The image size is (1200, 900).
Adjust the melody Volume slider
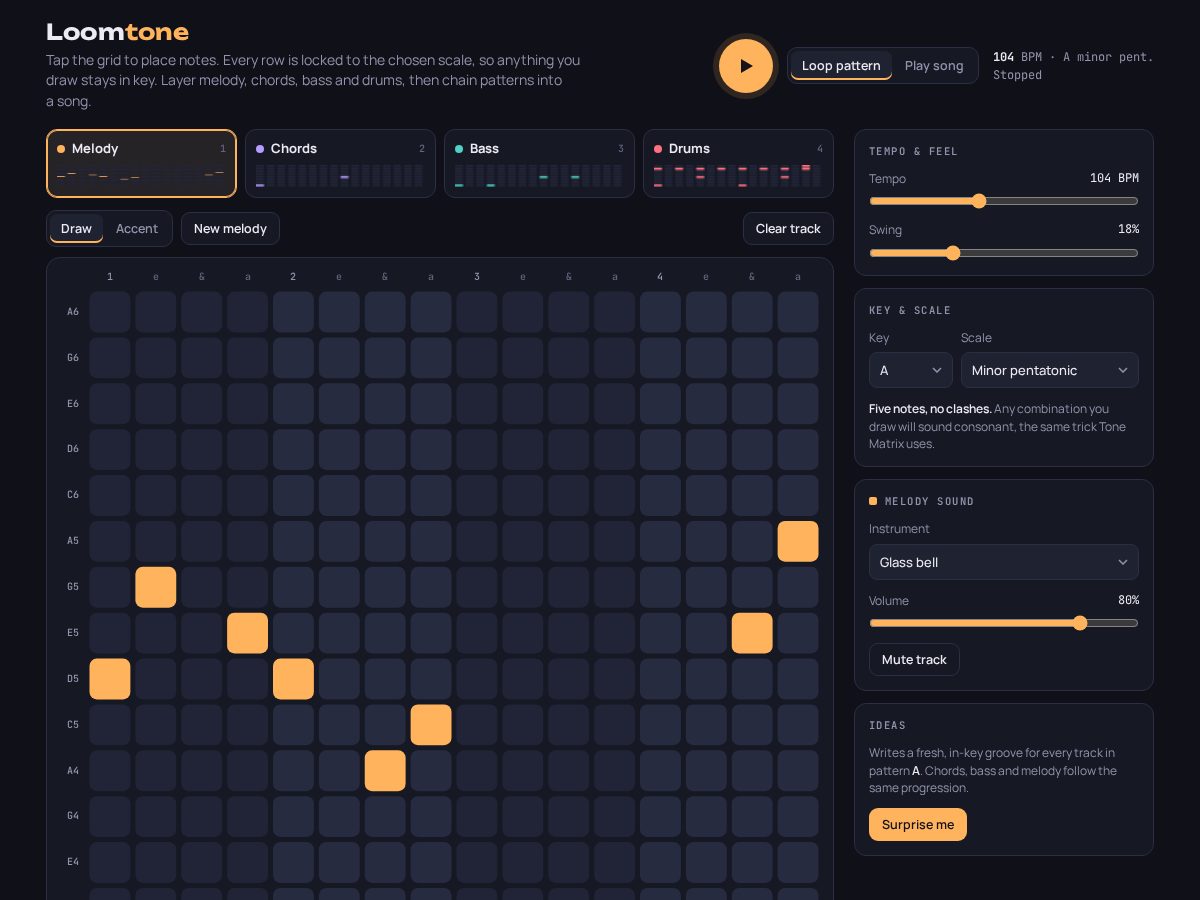pos(1004,623)
